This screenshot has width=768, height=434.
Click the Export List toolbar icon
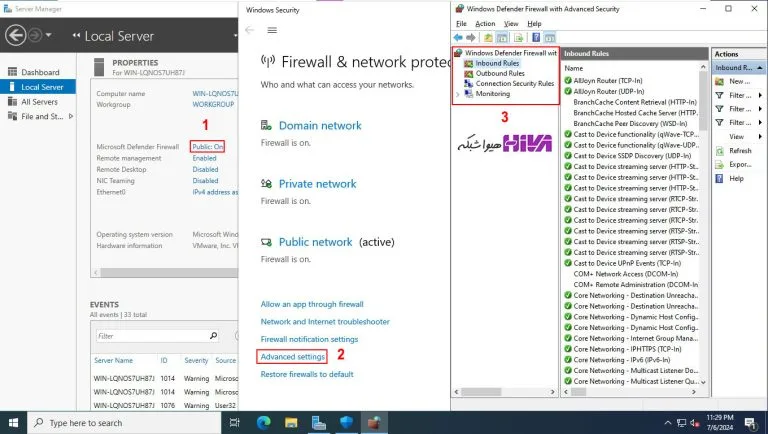519,38
